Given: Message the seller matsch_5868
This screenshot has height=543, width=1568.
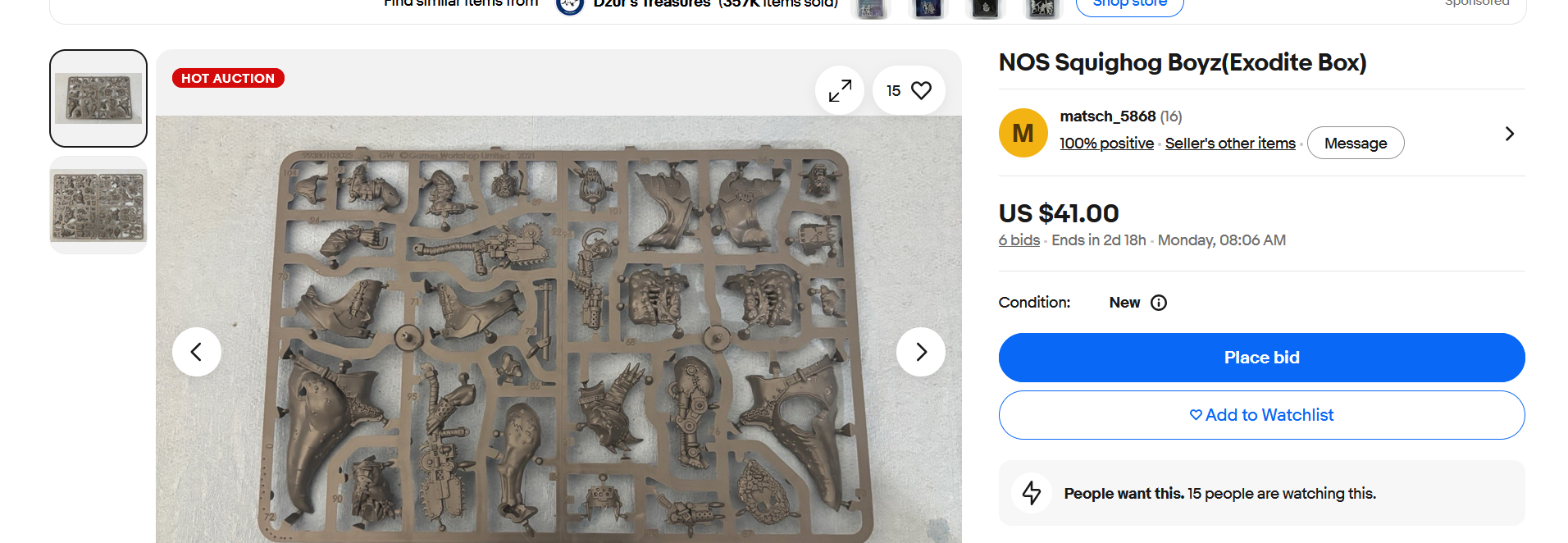Looking at the screenshot, I should (x=1356, y=143).
